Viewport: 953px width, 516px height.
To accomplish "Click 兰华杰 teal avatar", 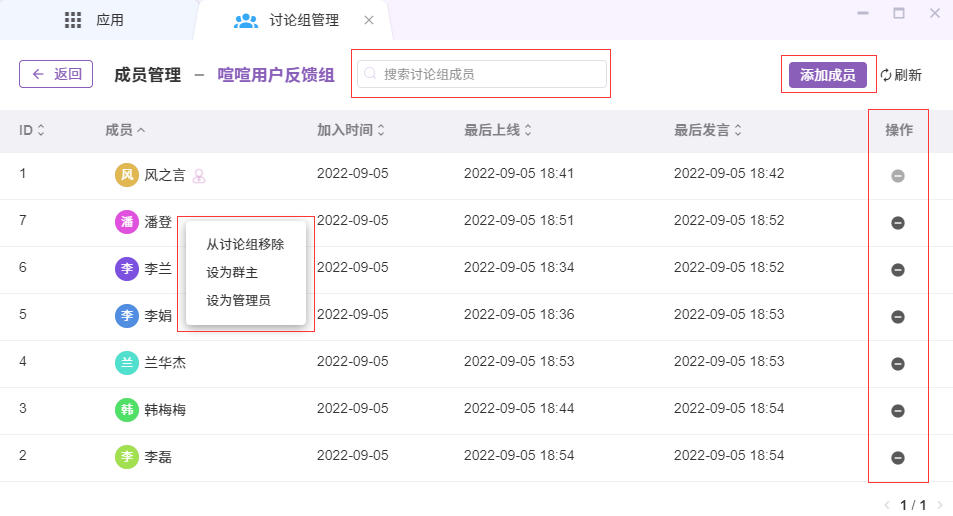I will point(126,363).
